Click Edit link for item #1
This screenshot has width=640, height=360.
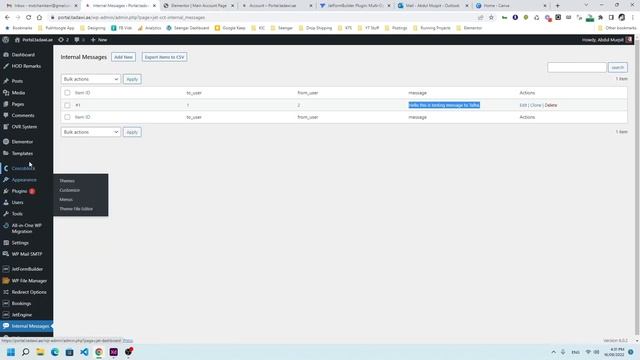[523, 105]
